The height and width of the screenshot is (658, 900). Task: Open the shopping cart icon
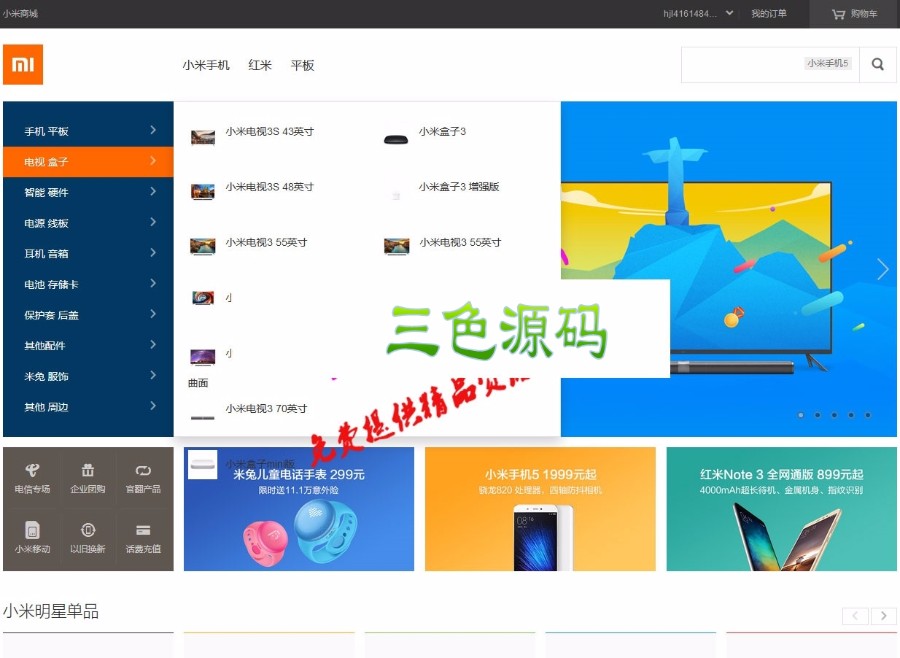pyautogui.click(x=839, y=14)
